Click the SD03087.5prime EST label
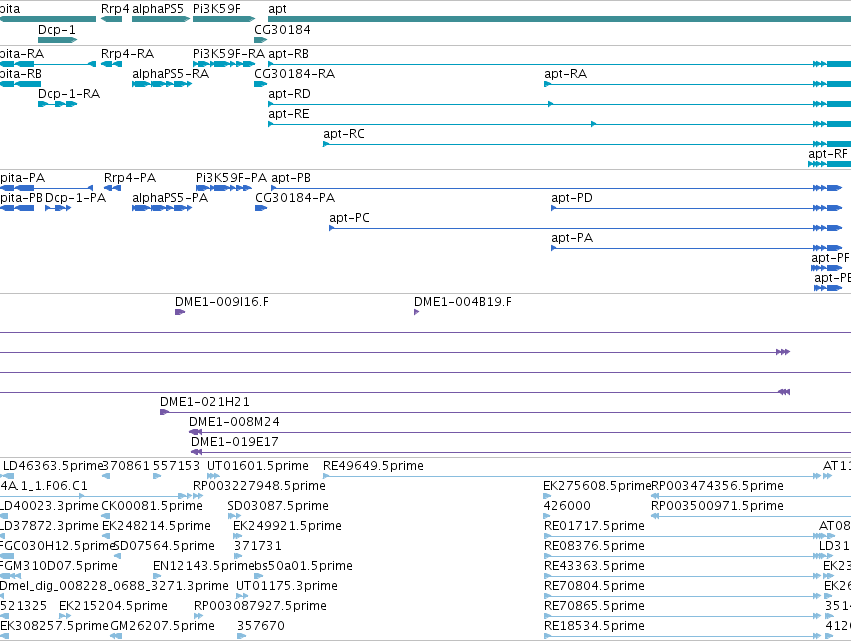The image size is (851, 641). pyautogui.click(x=278, y=506)
